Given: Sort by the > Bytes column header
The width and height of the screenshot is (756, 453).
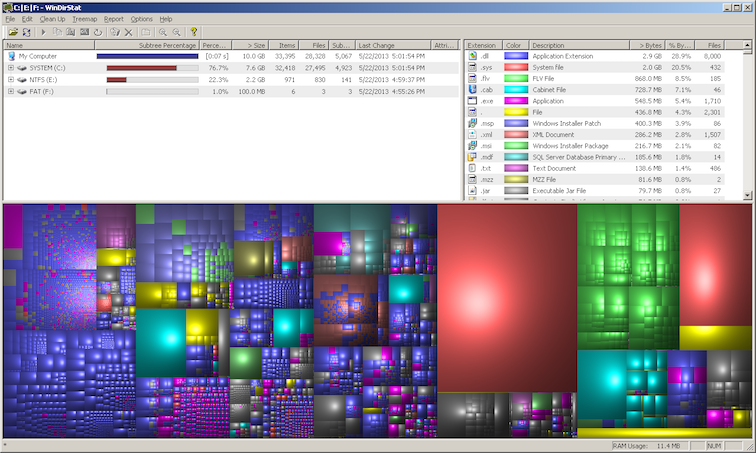Looking at the screenshot, I should pyautogui.click(x=648, y=45).
